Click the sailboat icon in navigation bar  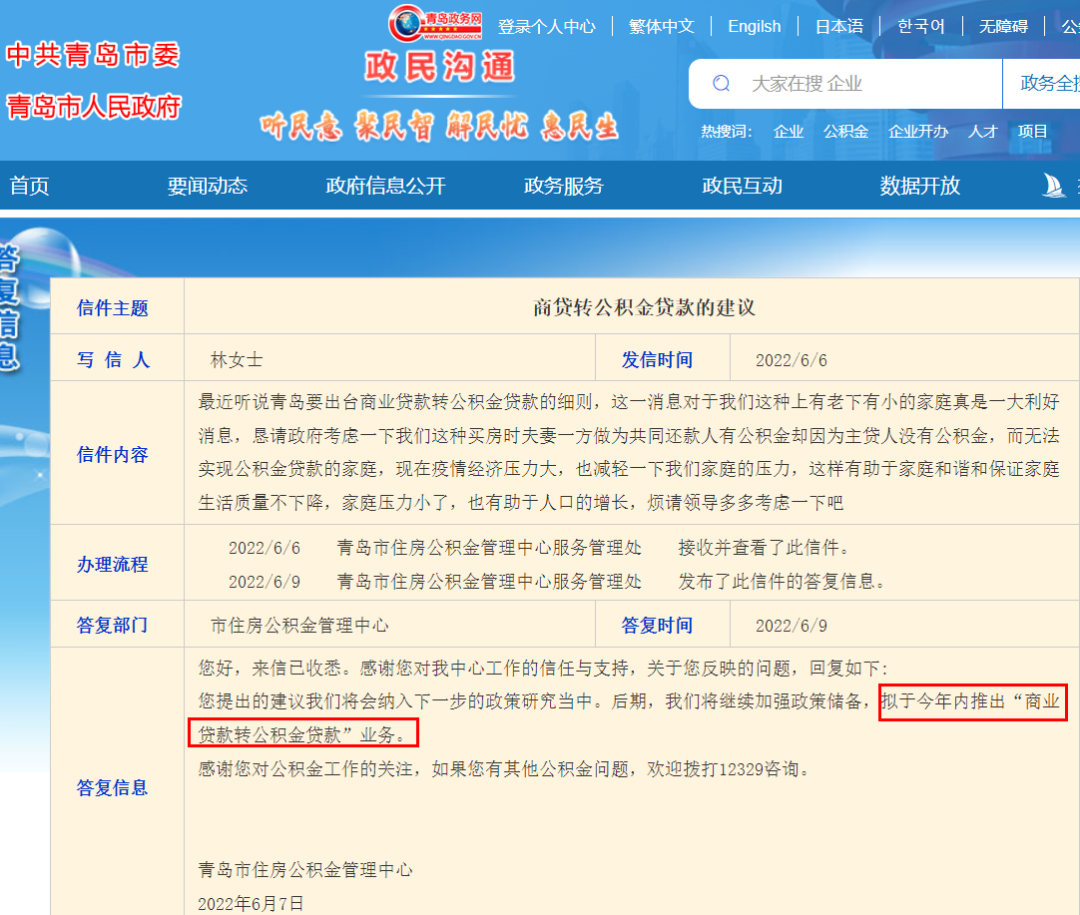pyautogui.click(x=1054, y=185)
